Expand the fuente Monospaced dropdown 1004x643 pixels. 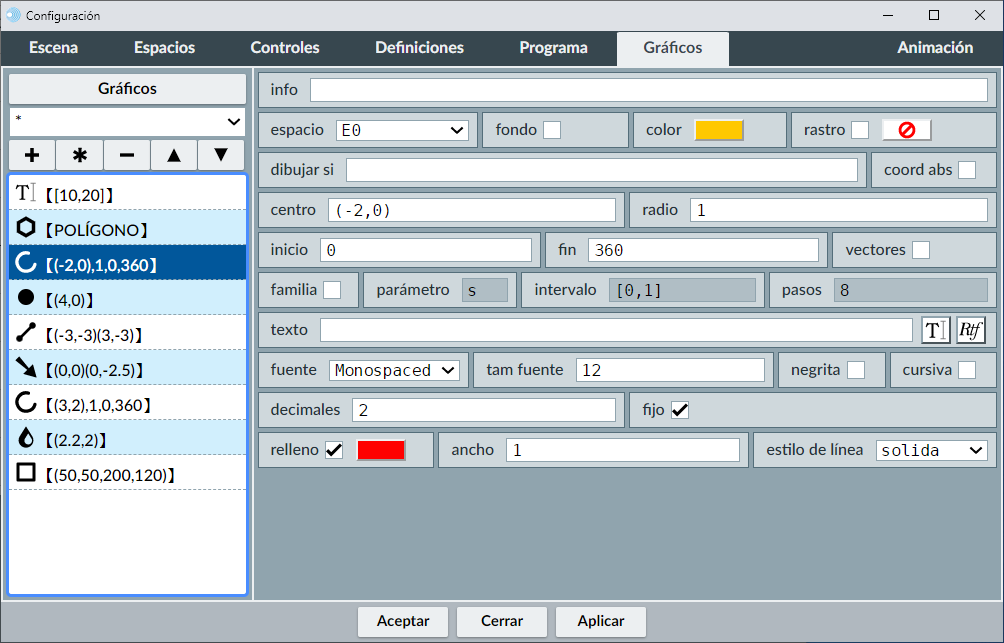[393, 370]
